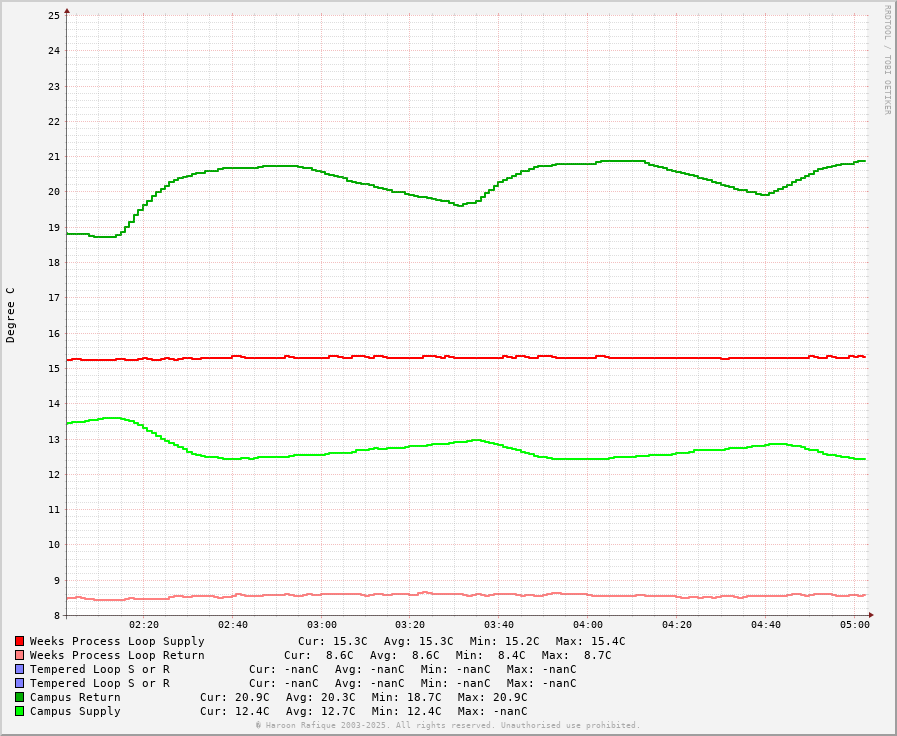Click the Degree C axis title
Image resolution: width=897 pixels, height=736 pixels.
click(x=11, y=315)
